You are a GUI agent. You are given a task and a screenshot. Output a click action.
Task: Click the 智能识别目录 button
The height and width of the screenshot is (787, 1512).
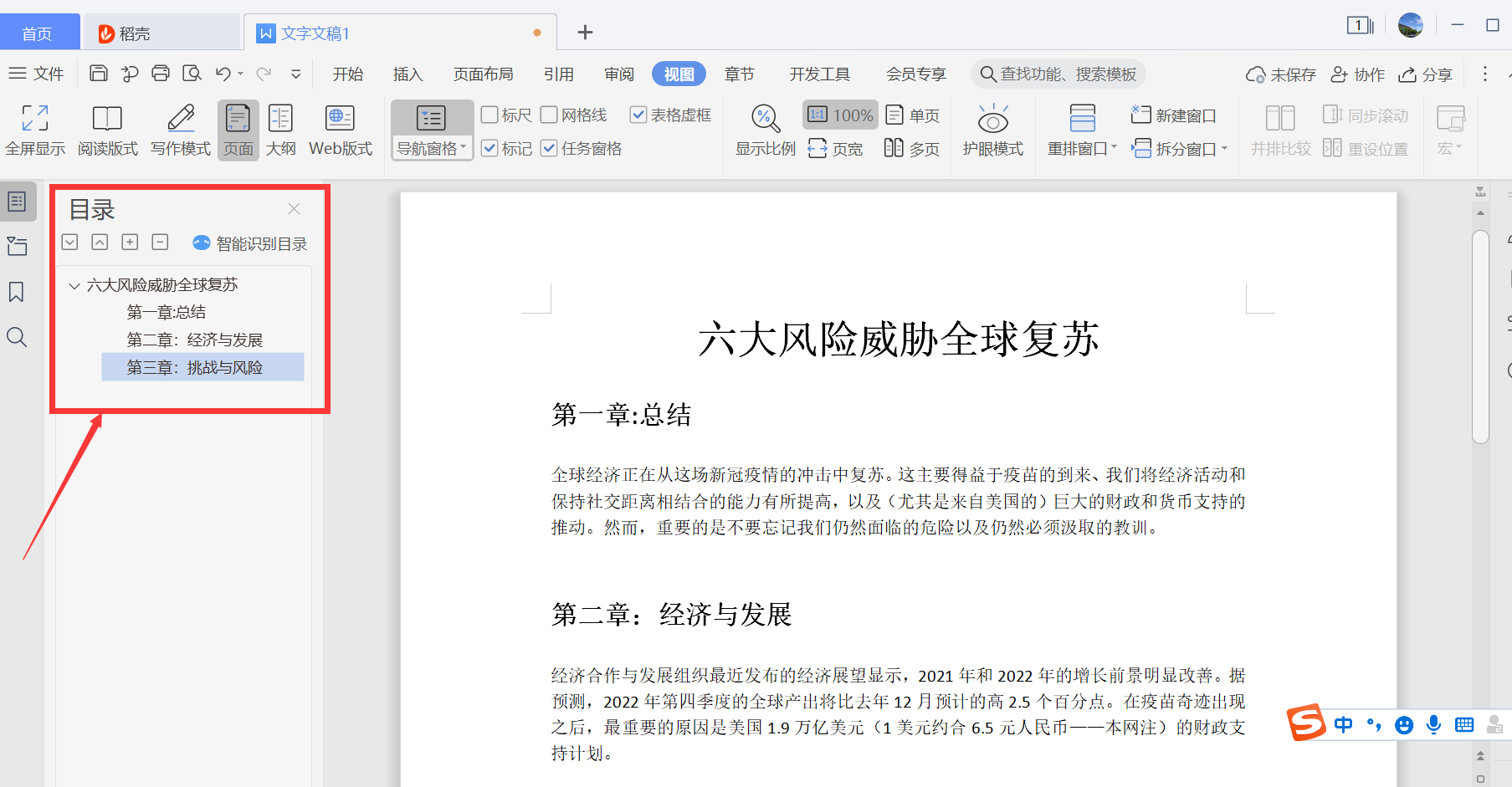tap(249, 243)
